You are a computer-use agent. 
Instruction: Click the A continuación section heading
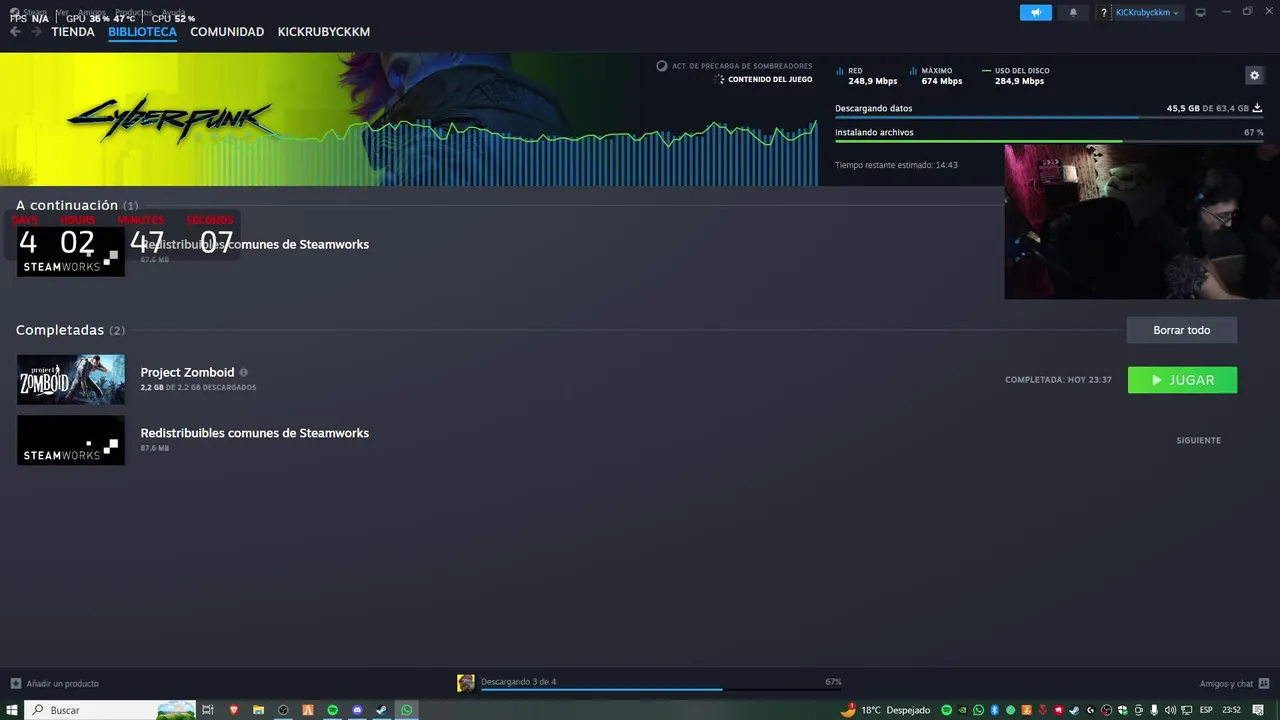click(67, 205)
